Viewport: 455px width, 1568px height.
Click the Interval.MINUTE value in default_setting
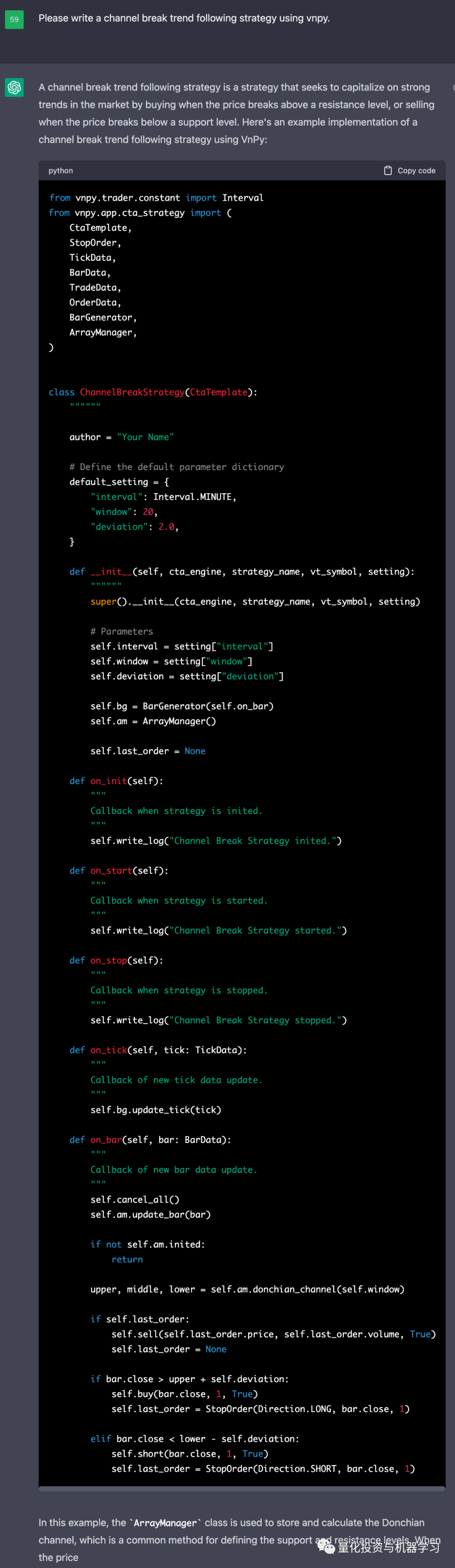194,497
